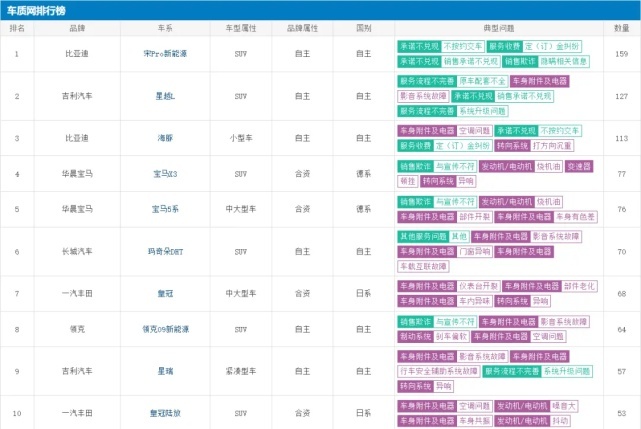Click the 刹车偏软 tag

click(451, 337)
